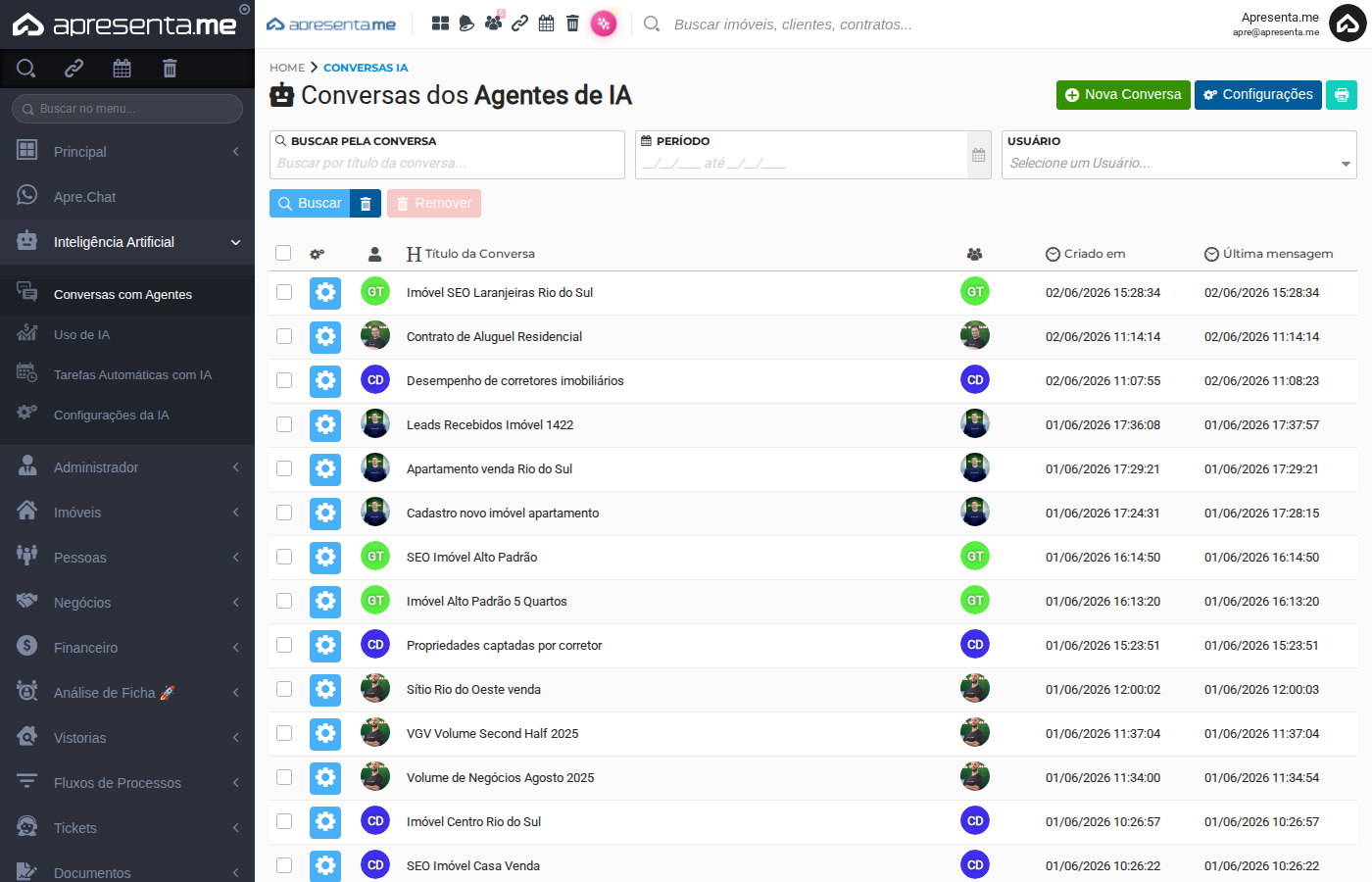Open Tickets sidebar item
This screenshot has height=882, width=1372.
pos(127,828)
